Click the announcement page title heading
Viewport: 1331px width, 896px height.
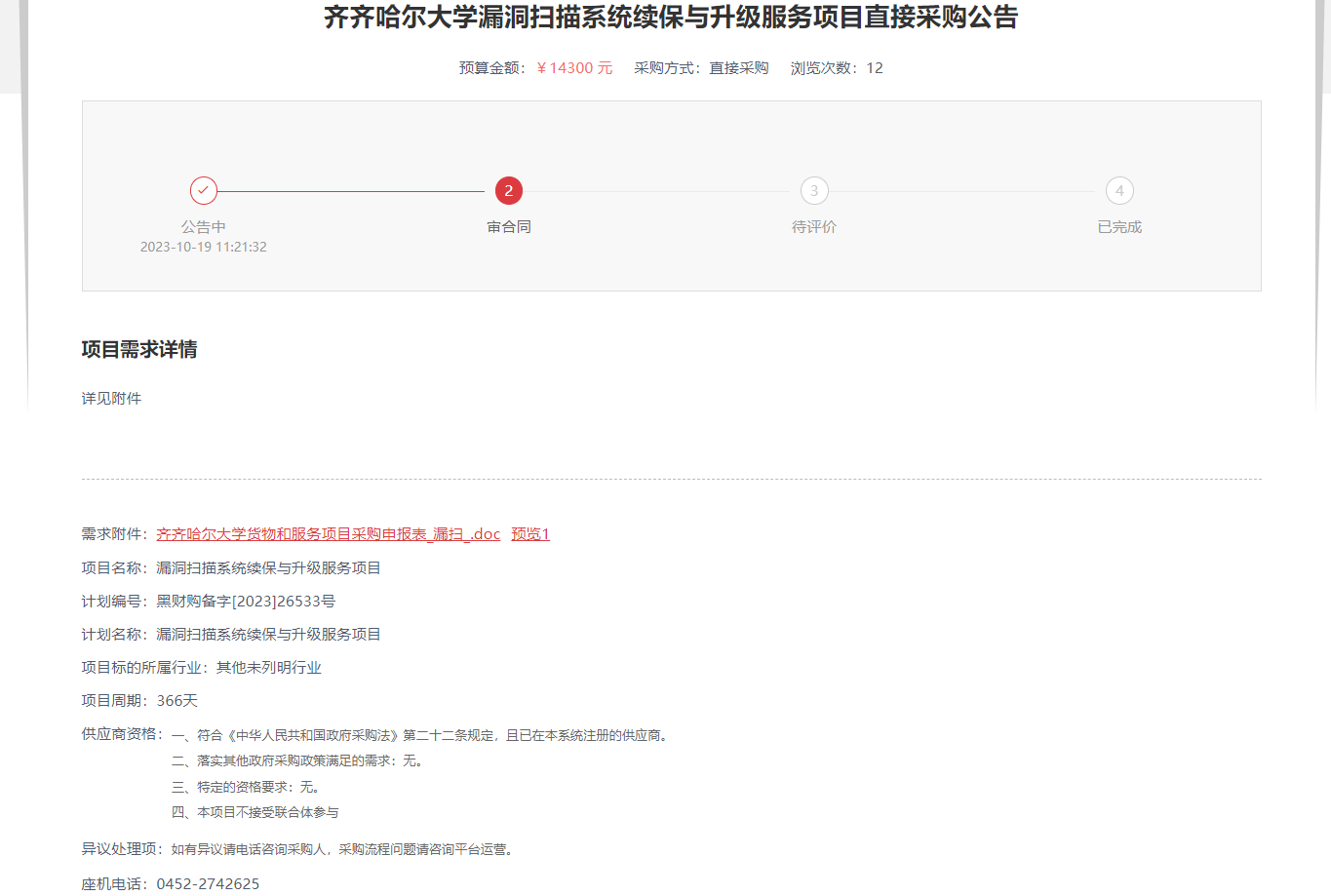(670, 18)
